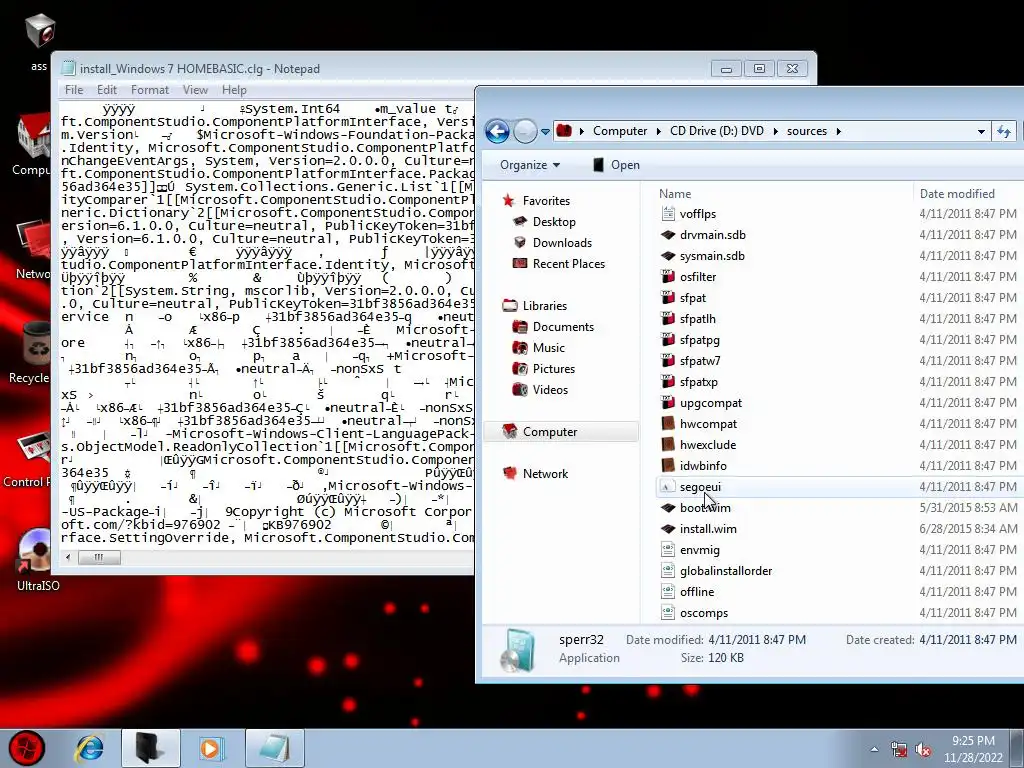This screenshot has height=768, width=1024.
Task: Select the hwexclude file icon
Action: [x=667, y=445]
